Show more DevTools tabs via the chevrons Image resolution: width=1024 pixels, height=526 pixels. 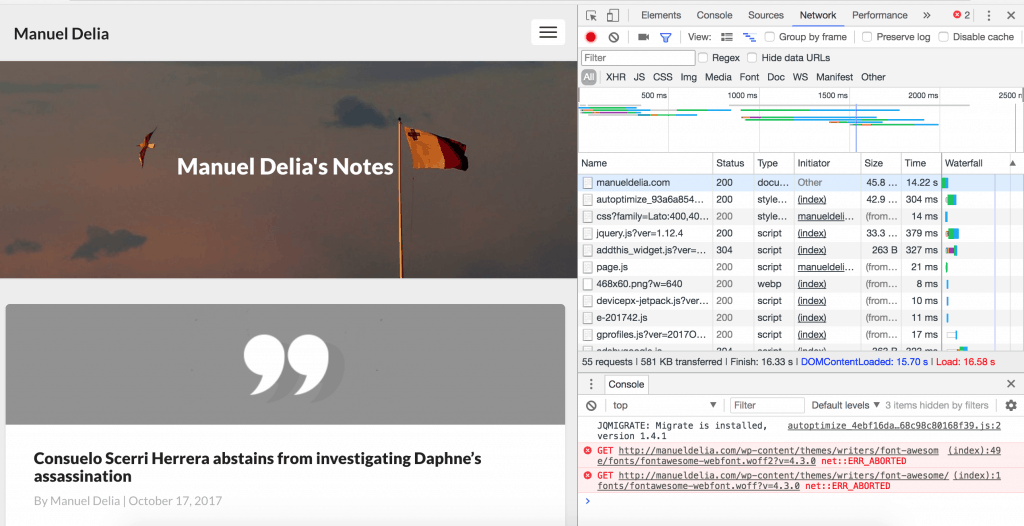pos(926,15)
